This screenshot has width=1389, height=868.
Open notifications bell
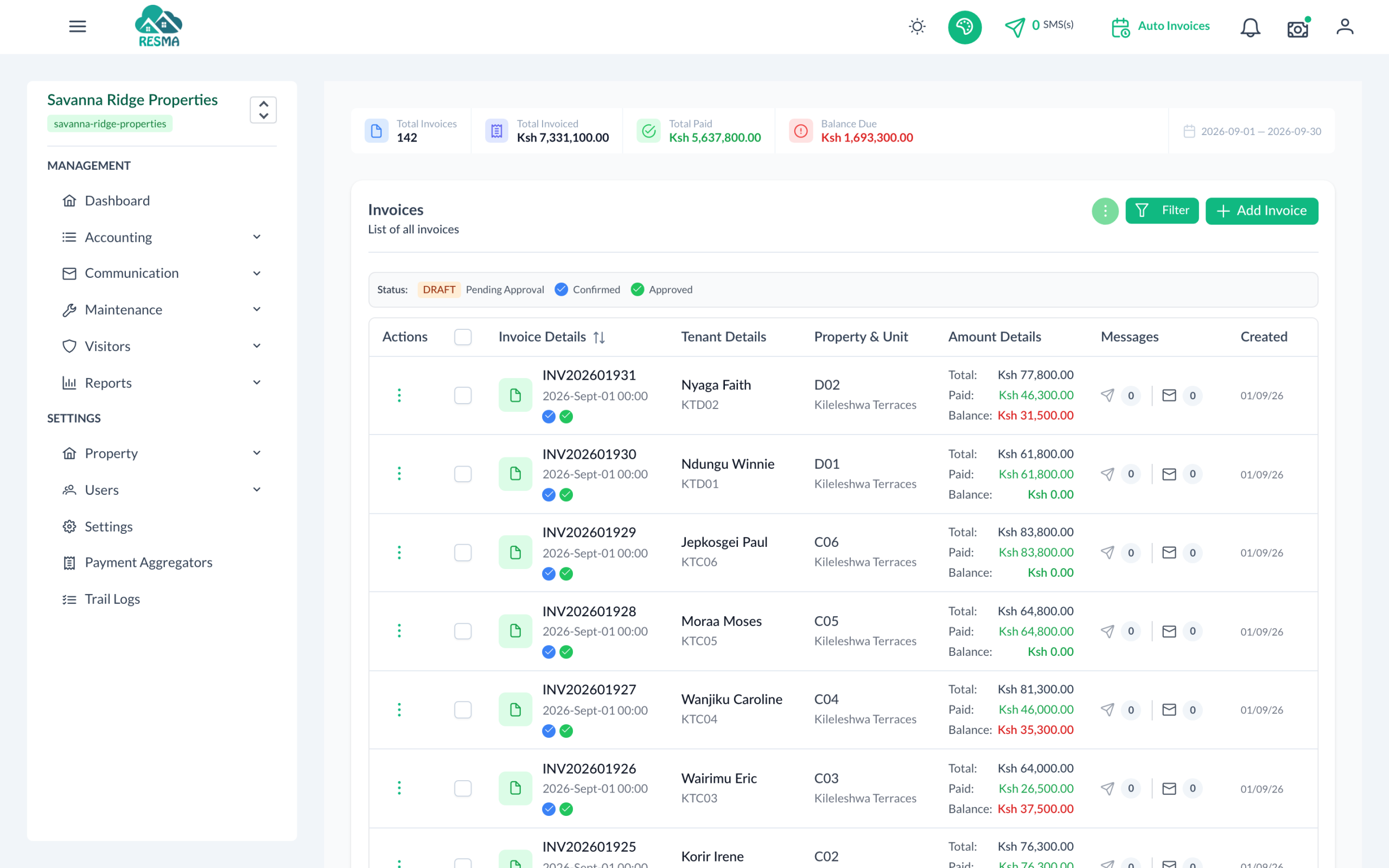[1250, 27]
